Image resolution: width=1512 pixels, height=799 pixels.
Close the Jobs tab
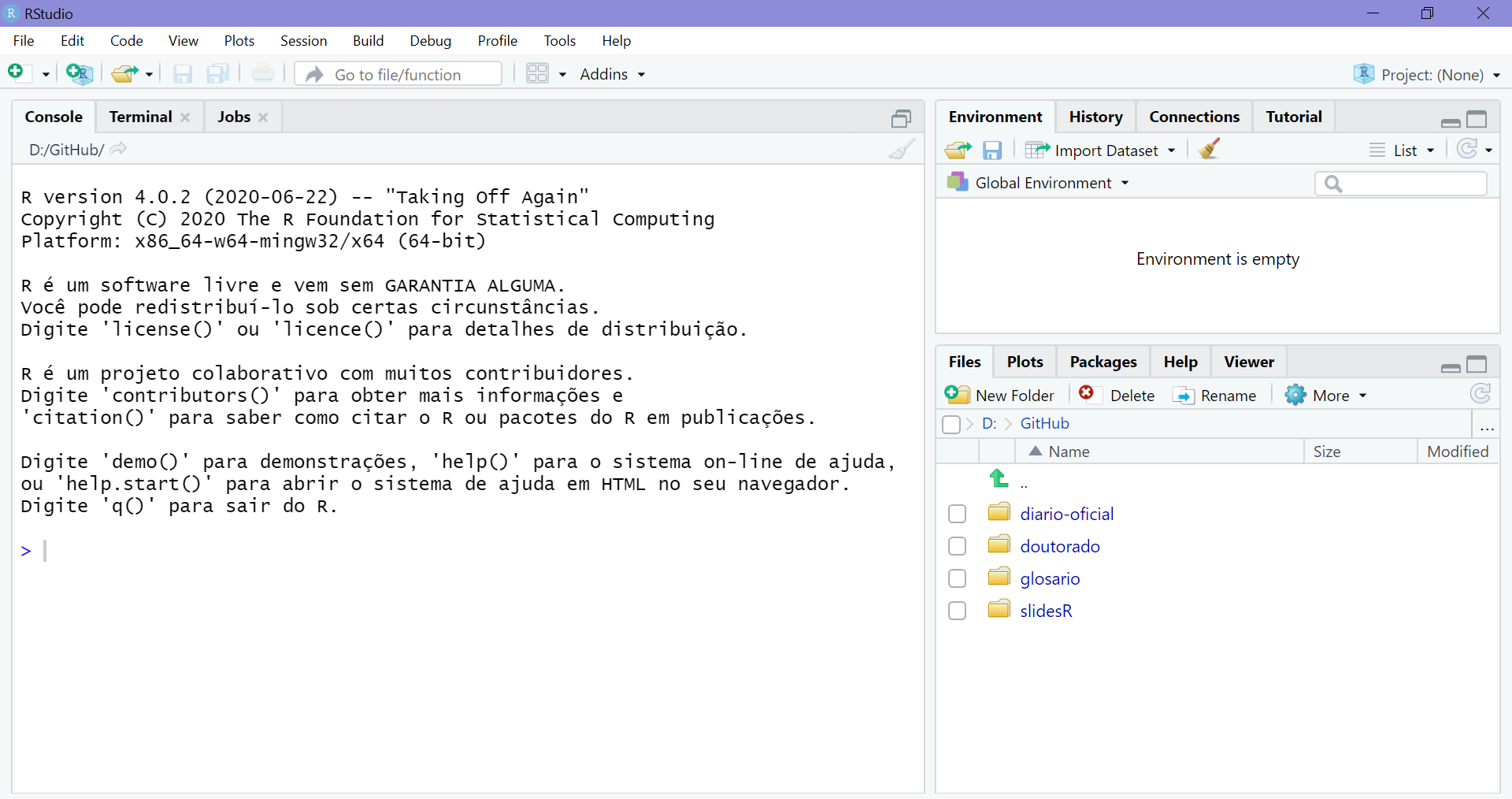click(263, 117)
